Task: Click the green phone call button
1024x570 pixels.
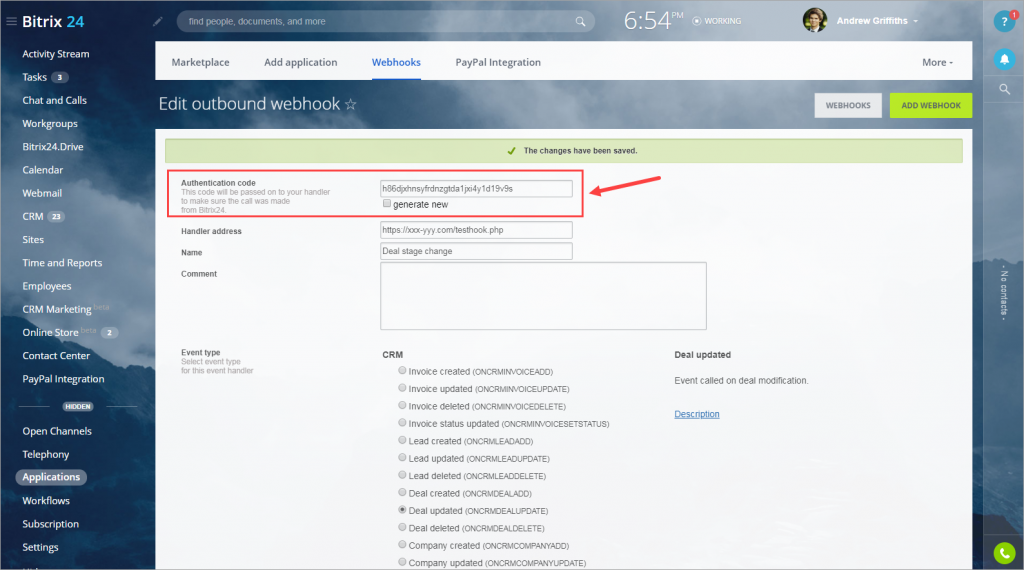Action: [1004, 553]
